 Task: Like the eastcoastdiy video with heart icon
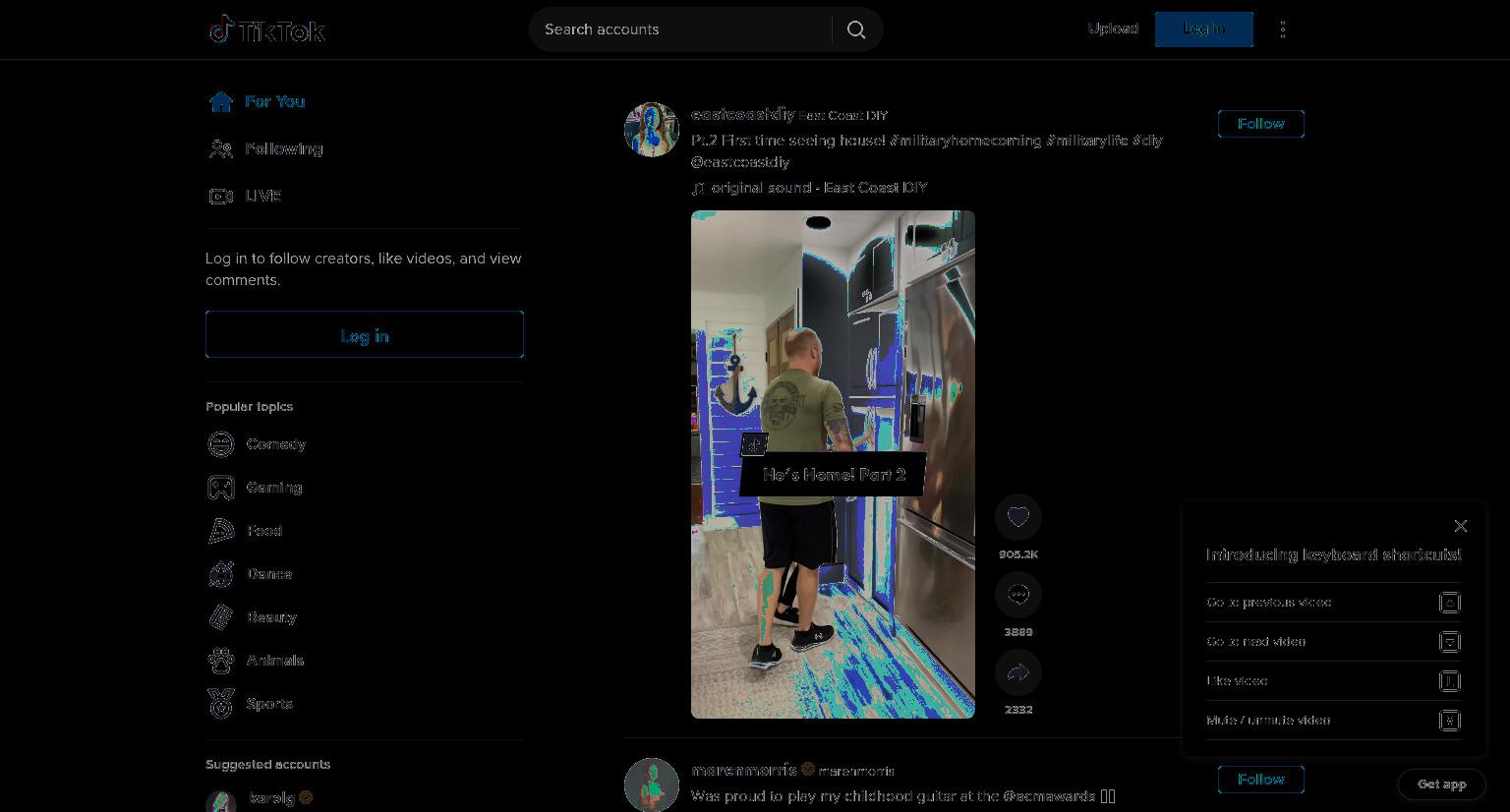coord(1018,517)
